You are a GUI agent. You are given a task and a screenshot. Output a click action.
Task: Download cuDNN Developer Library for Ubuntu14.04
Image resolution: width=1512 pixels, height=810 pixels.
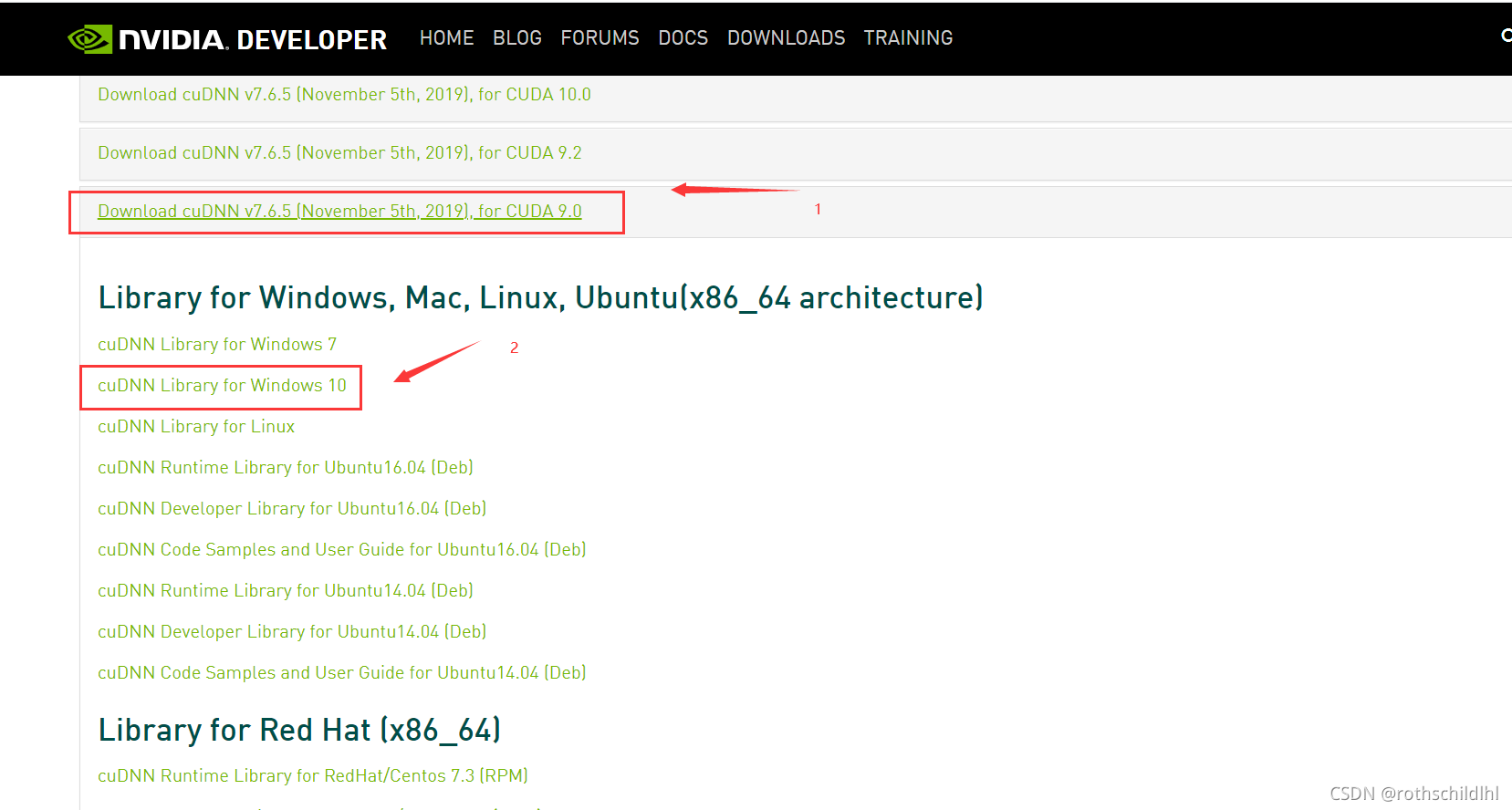pos(292,632)
